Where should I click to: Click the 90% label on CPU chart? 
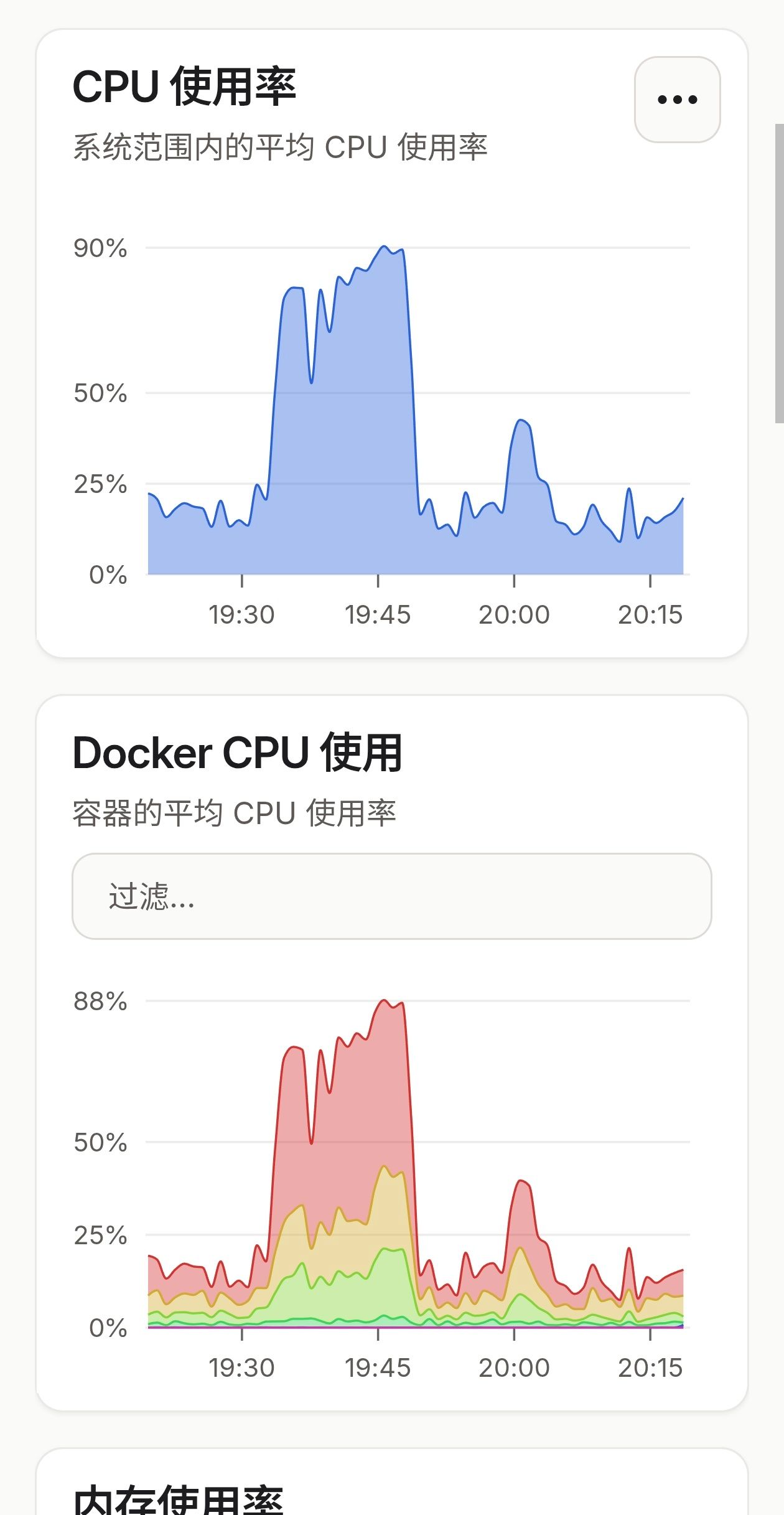tap(100, 248)
